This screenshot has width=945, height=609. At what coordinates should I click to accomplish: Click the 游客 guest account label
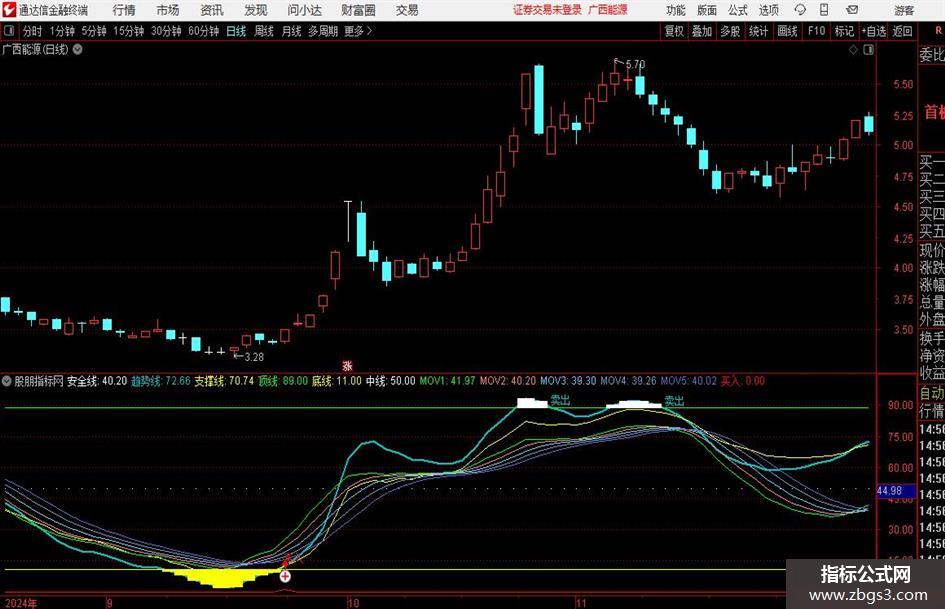(x=904, y=10)
